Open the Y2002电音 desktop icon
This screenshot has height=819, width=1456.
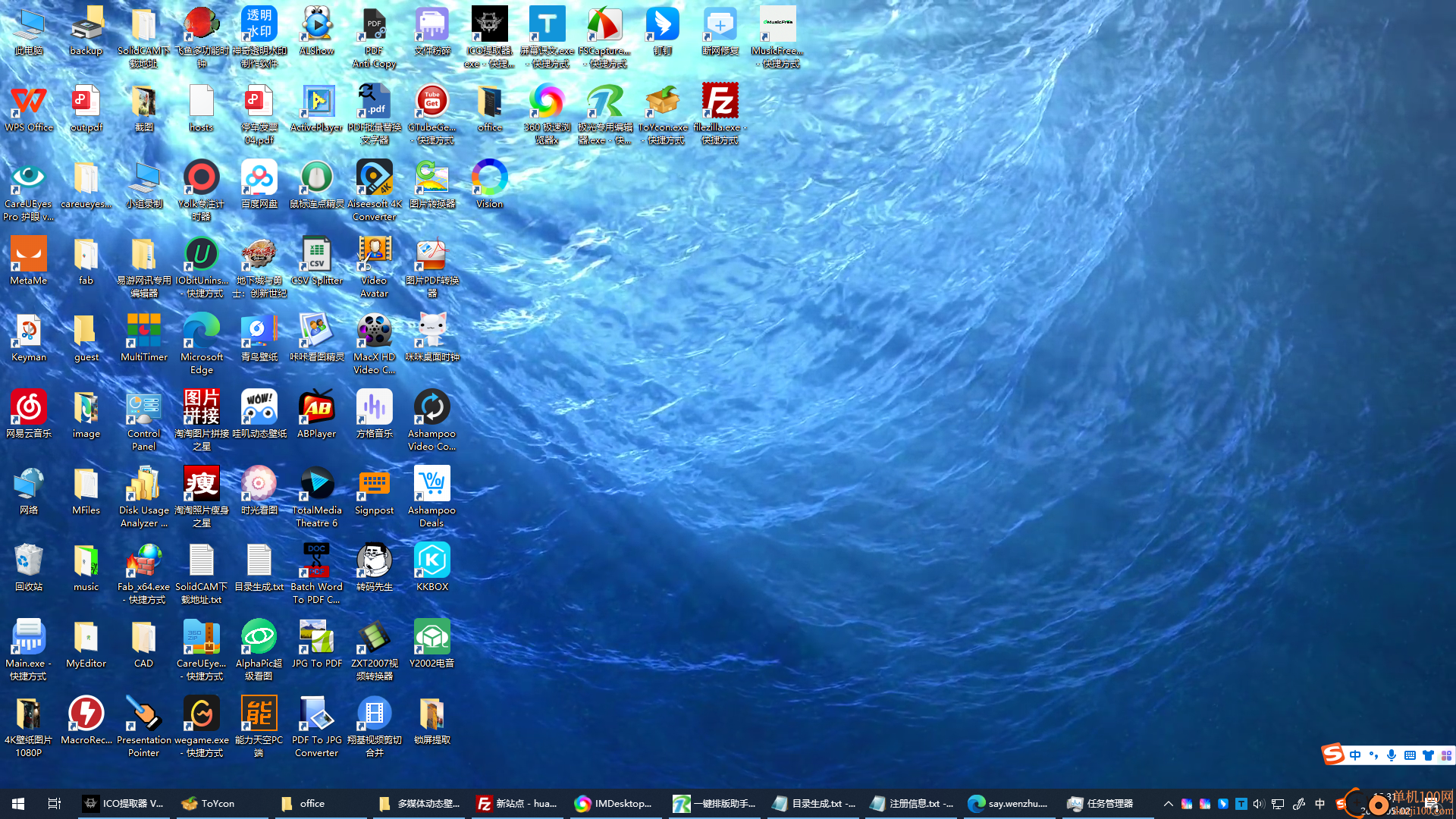point(432,645)
